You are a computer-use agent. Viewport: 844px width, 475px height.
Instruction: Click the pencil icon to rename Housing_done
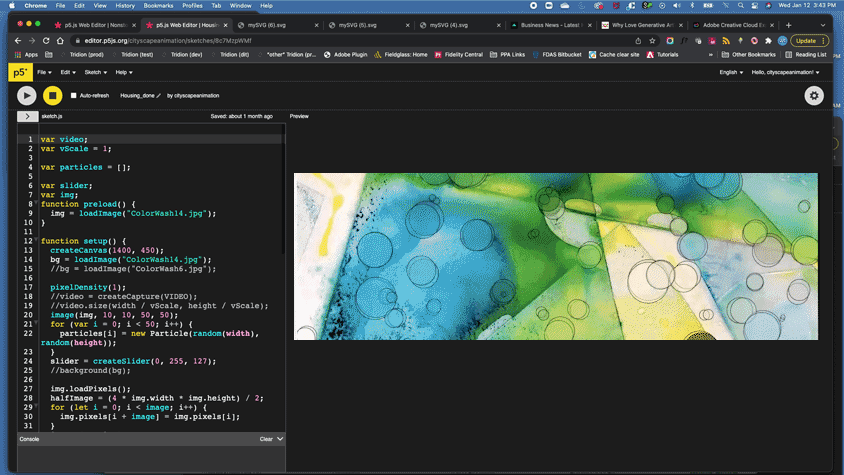coord(158,96)
